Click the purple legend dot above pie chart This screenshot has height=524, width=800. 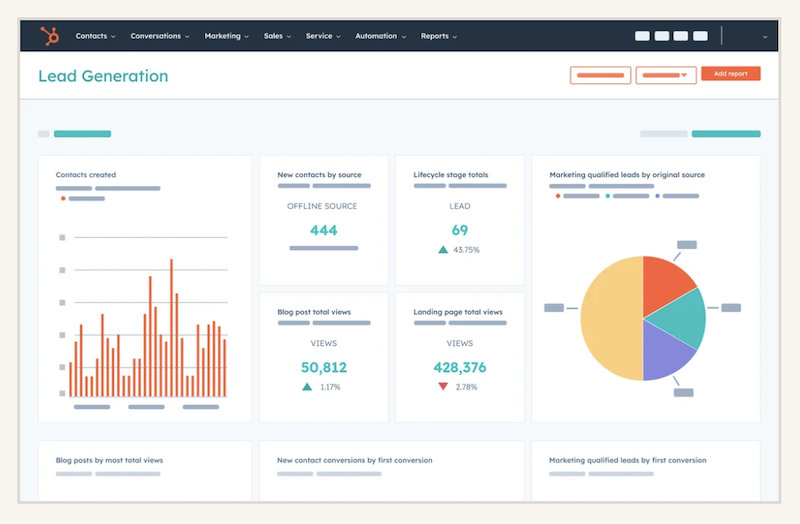click(x=656, y=196)
